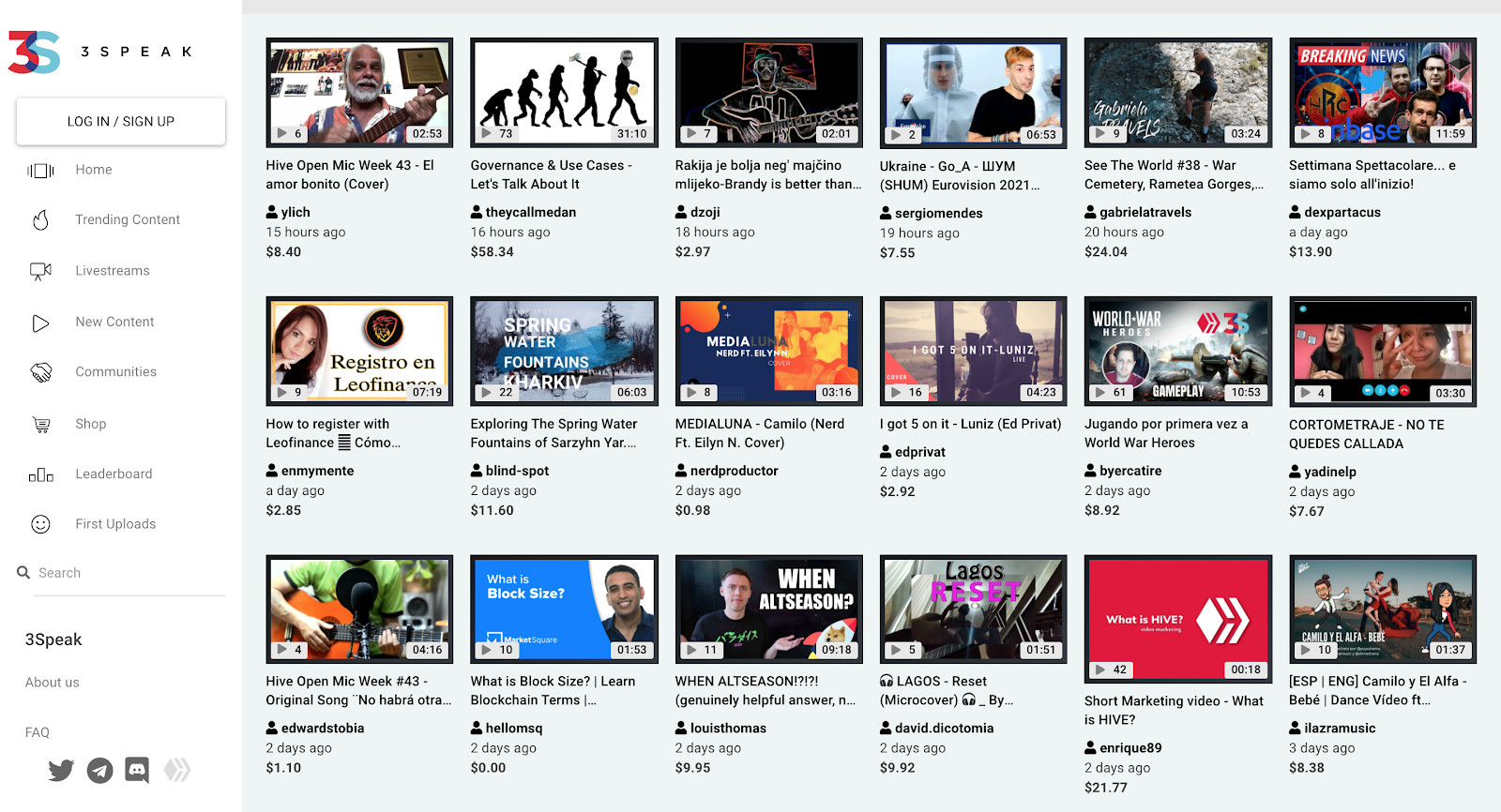Image resolution: width=1501 pixels, height=812 pixels.
Task: Open 'Exploring The Spring Water Fountains' title
Action: click(553, 433)
